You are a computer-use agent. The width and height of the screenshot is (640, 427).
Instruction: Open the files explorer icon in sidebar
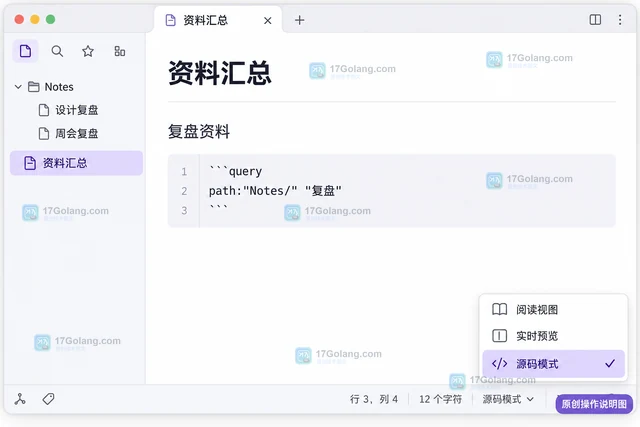click(x=25, y=51)
